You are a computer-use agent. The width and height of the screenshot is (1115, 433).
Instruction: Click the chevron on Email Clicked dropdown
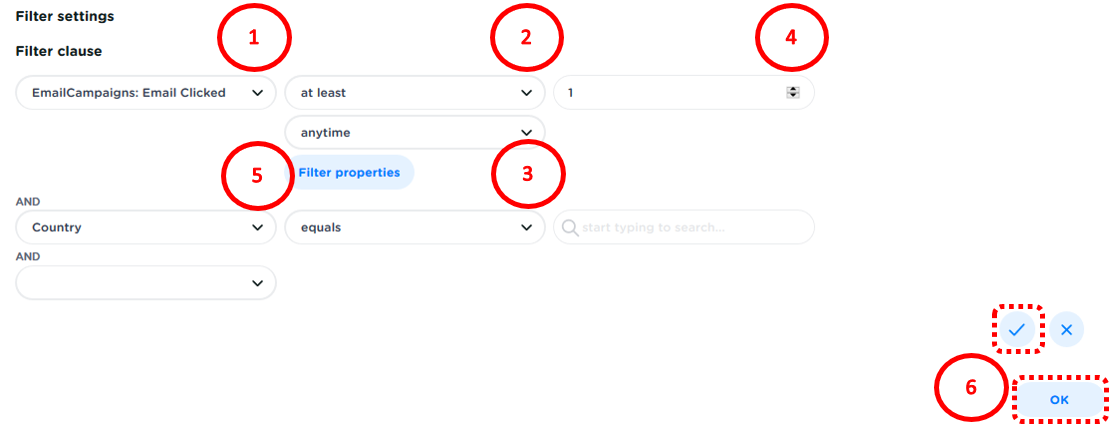(x=257, y=93)
